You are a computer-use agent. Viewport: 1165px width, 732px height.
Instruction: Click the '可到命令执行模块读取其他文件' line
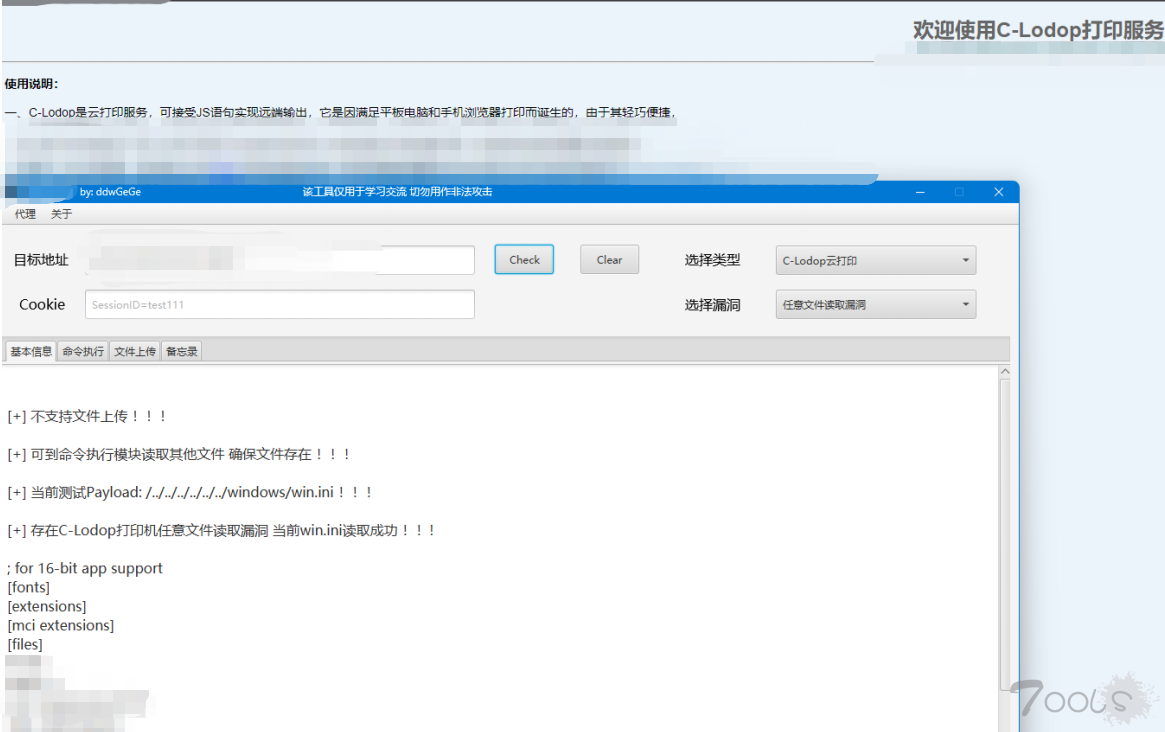pyautogui.click(x=179, y=454)
